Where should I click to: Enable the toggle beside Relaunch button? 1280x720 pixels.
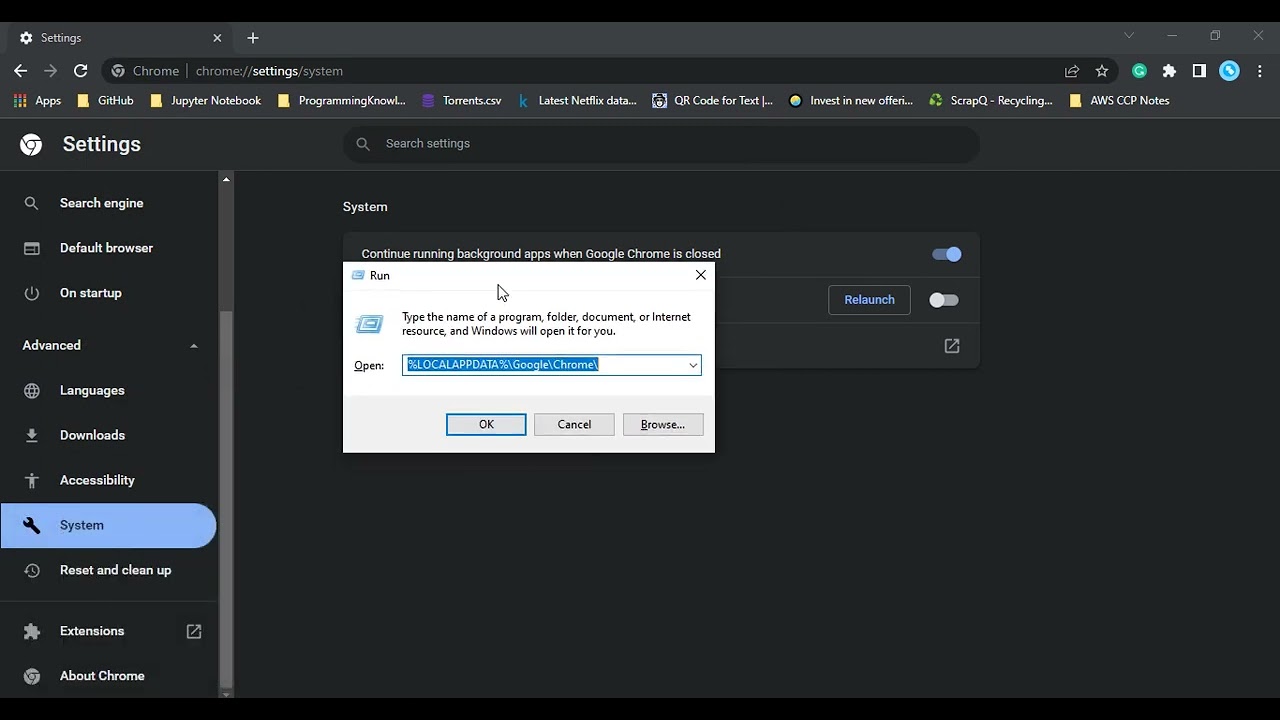[943, 300]
